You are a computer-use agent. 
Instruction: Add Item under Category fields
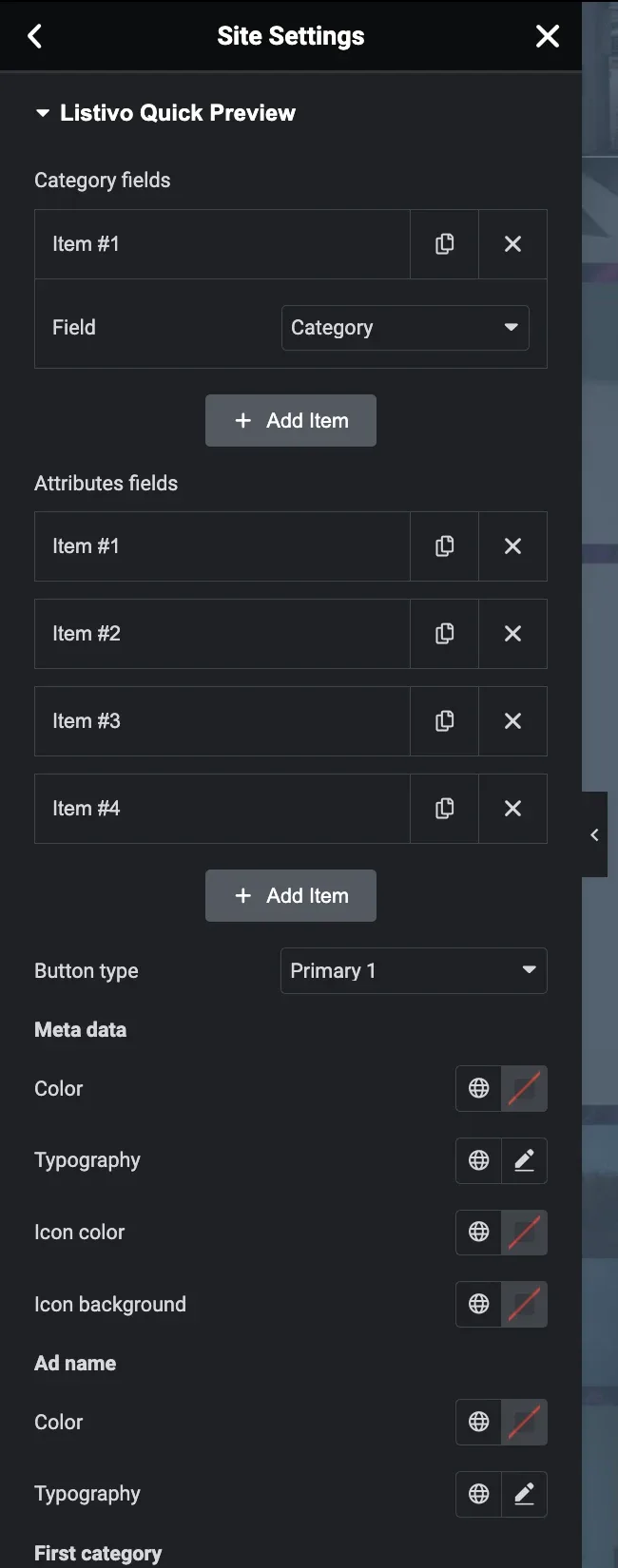[x=291, y=420]
